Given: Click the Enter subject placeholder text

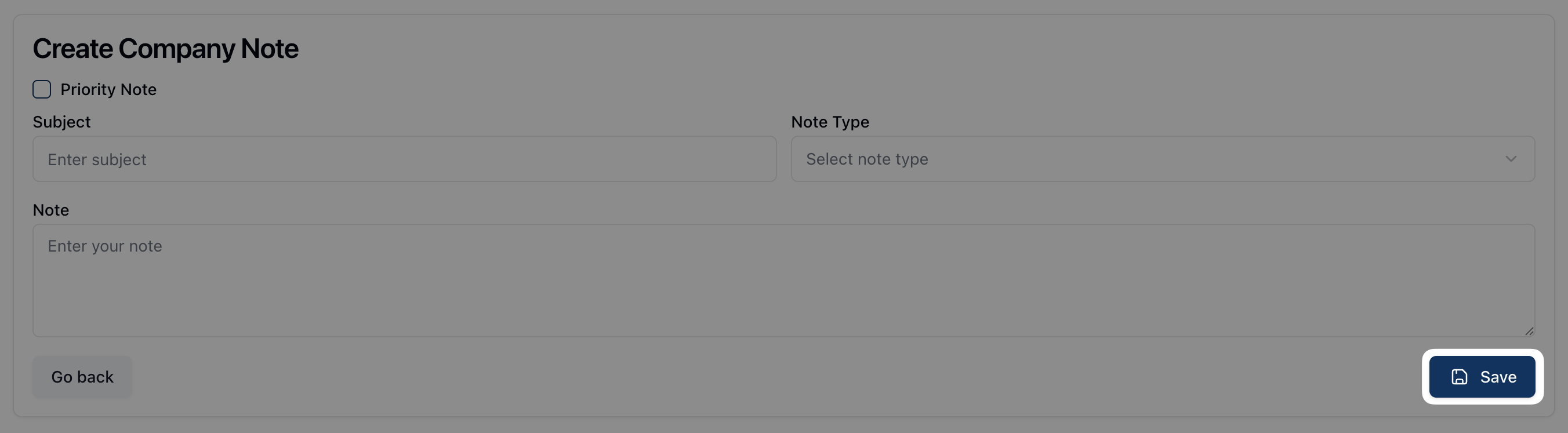Looking at the screenshot, I should (x=97, y=159).
